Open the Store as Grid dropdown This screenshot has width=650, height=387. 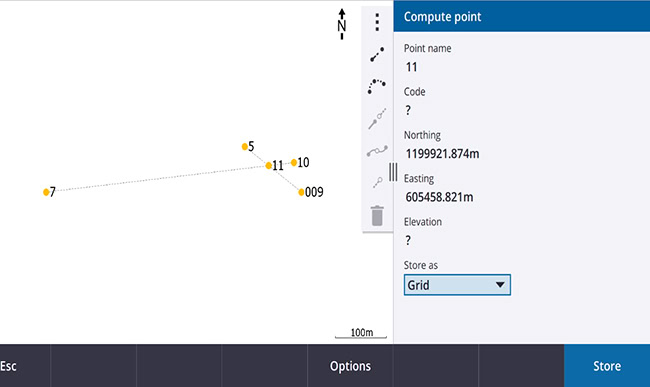457,285
